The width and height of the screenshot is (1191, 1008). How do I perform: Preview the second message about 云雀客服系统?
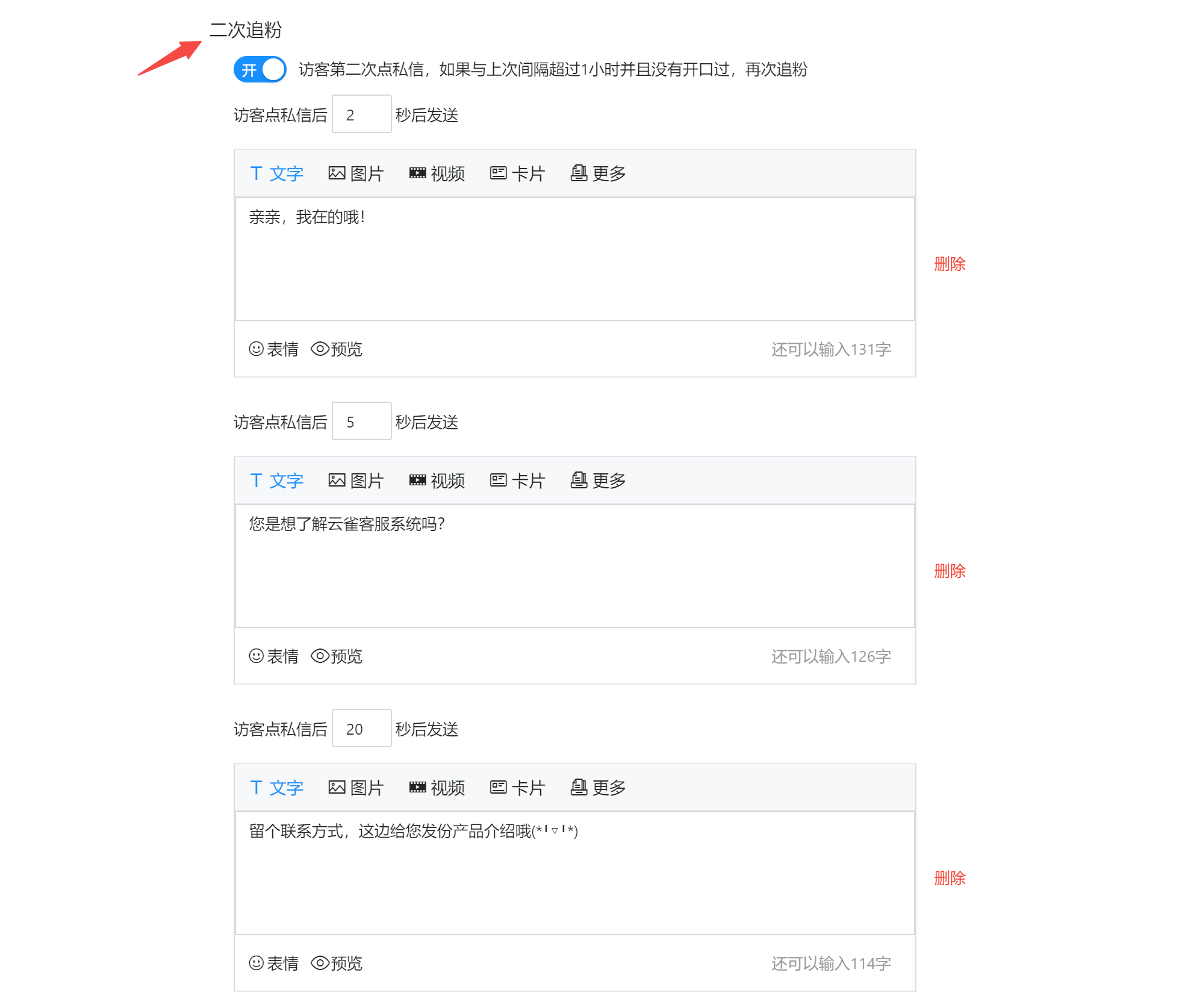tap(337, 656)
